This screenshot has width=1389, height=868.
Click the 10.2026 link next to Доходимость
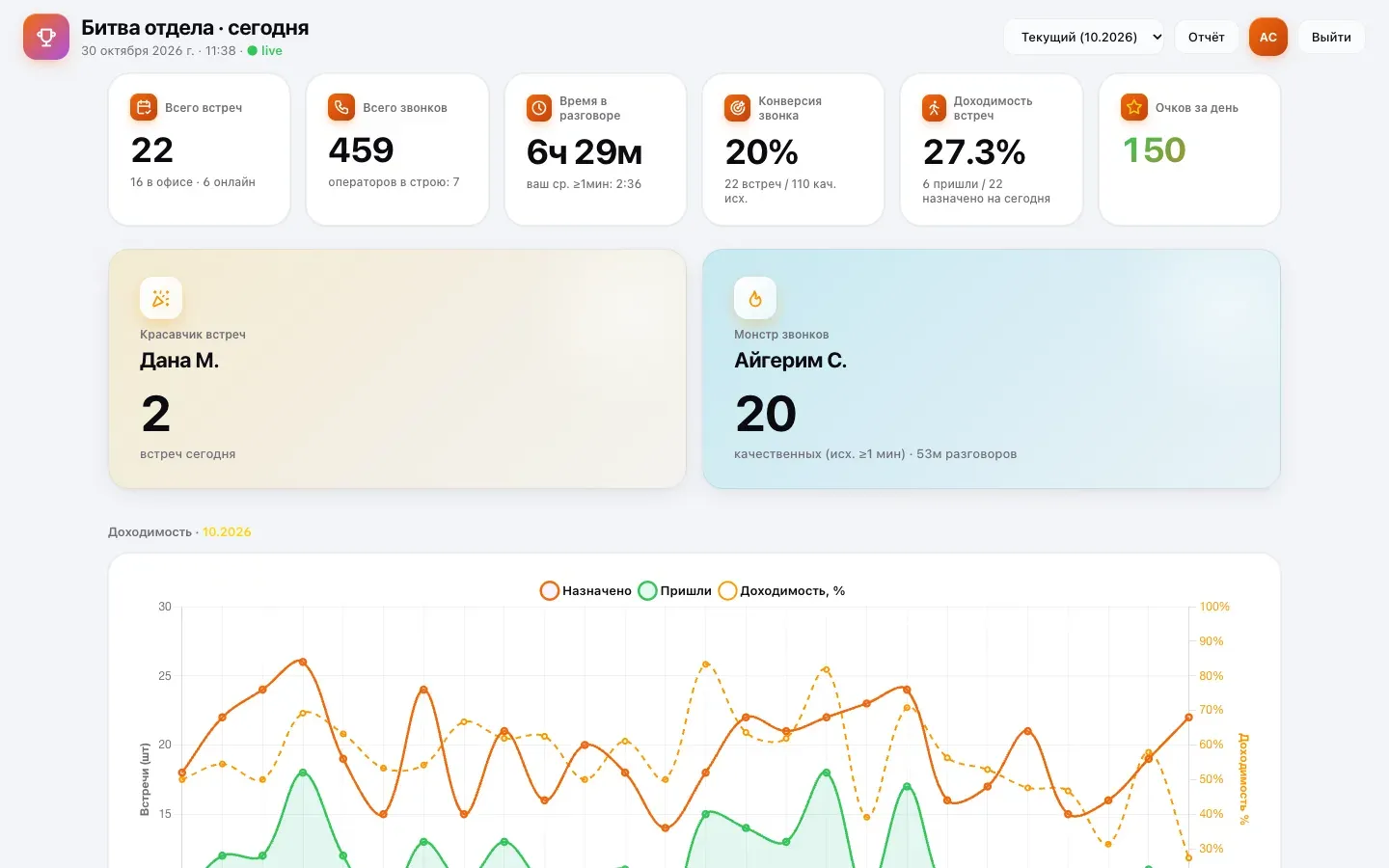tap(227, 531)
